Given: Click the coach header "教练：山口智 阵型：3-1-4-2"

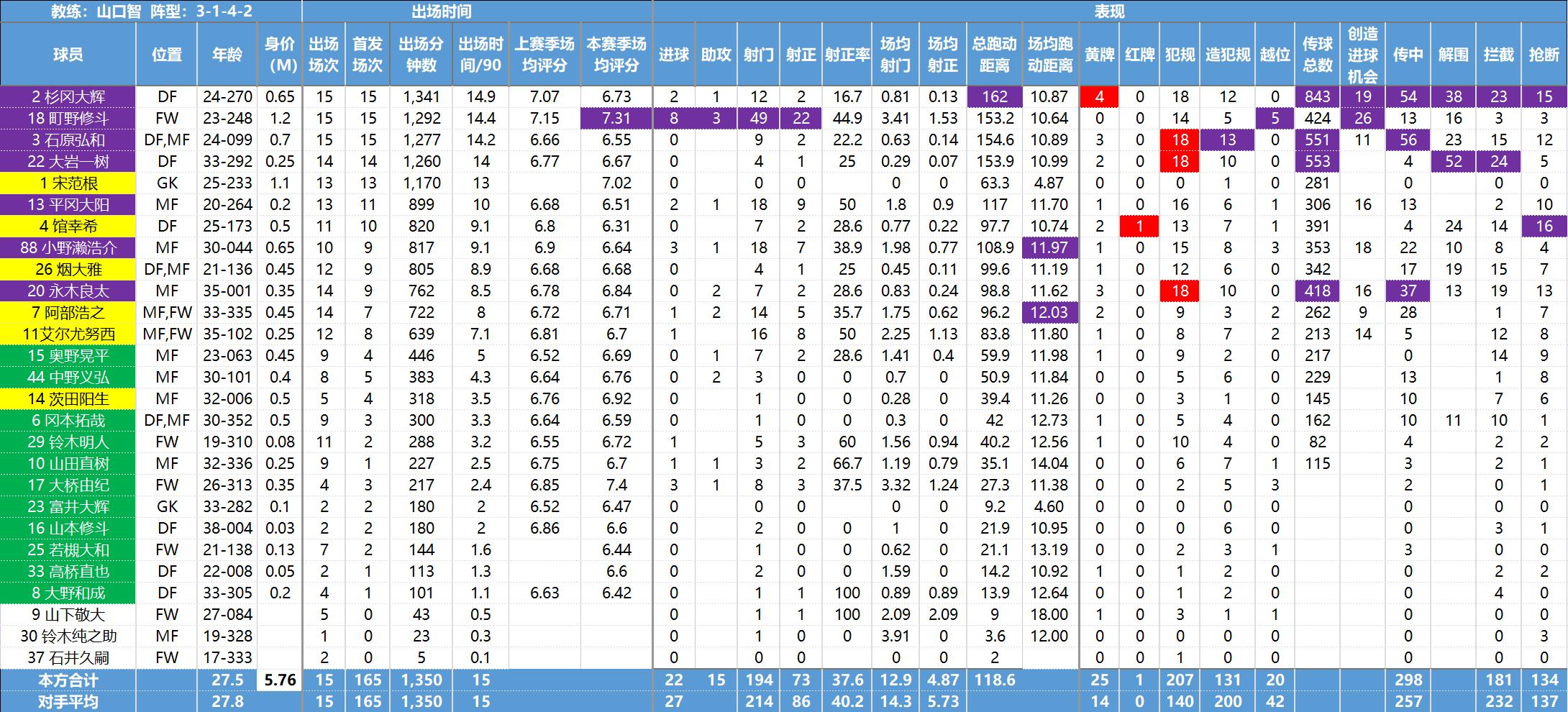Looking at the screenshot, I should (151, 11).
